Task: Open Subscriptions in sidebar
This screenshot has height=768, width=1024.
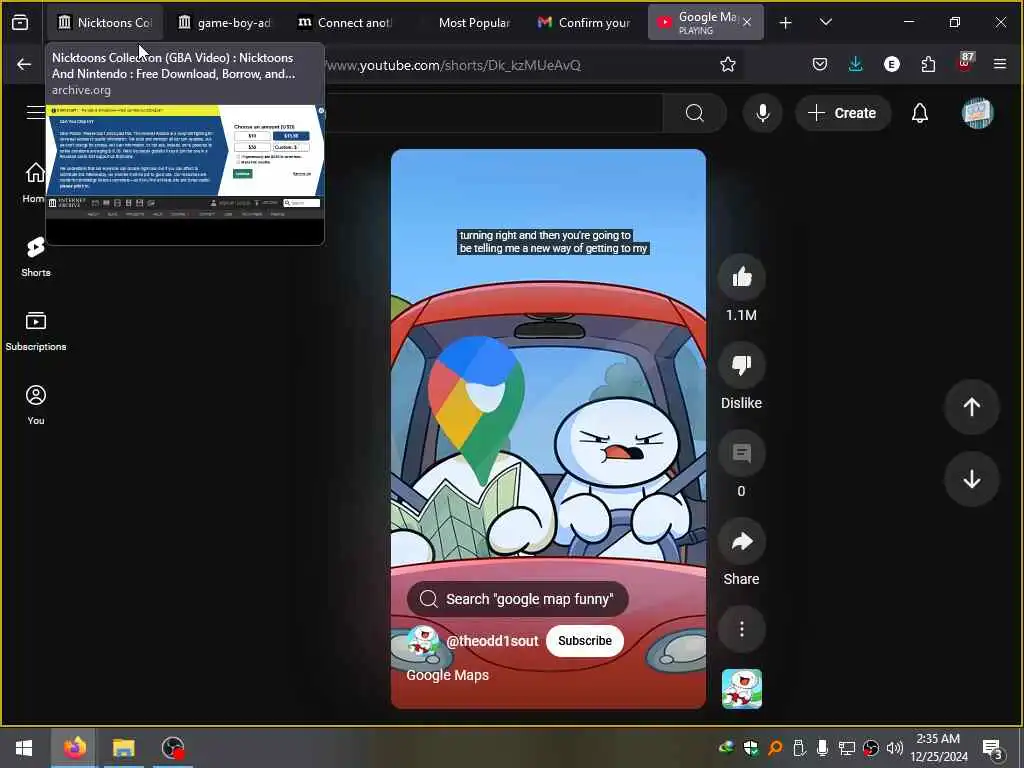Action: point(36,330)
